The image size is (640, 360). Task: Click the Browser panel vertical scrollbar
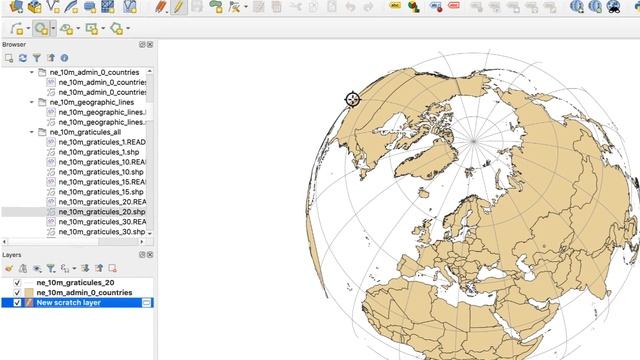pos(150,152)
